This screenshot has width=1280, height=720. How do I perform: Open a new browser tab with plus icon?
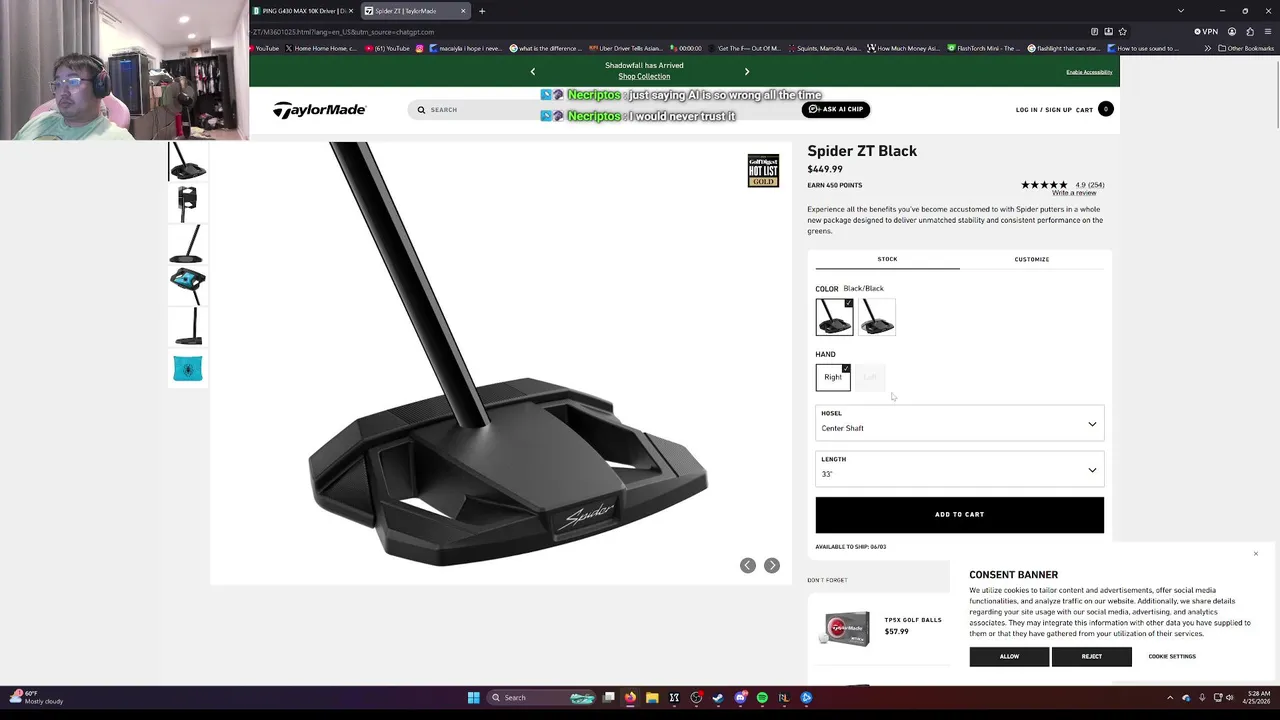point(482,11)
